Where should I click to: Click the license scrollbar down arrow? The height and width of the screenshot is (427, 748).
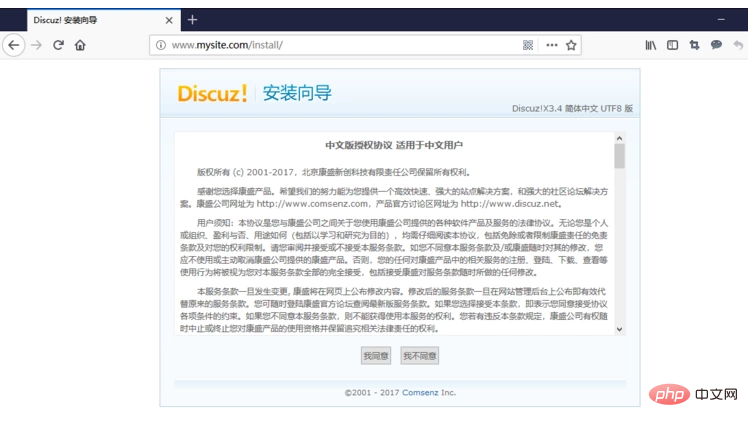(x=619, y=329)
